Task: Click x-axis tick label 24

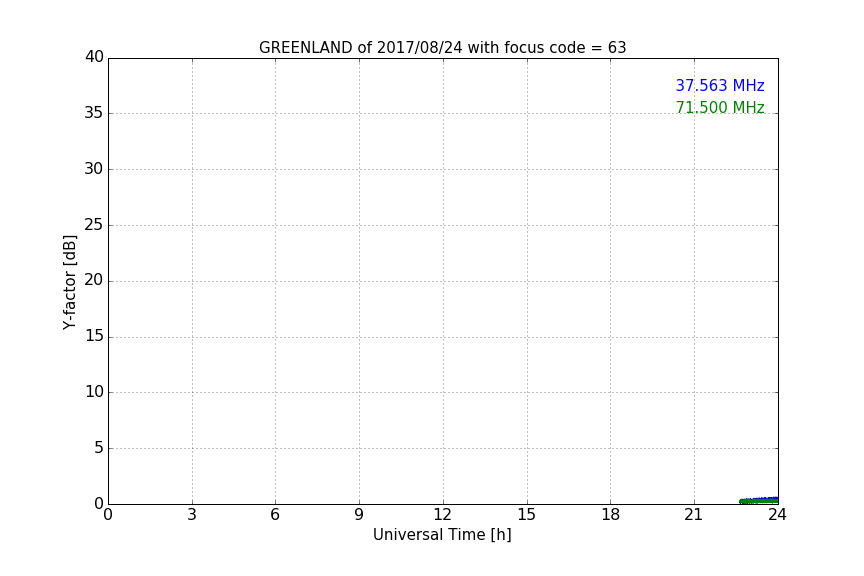Action: [x=777, y=515]
